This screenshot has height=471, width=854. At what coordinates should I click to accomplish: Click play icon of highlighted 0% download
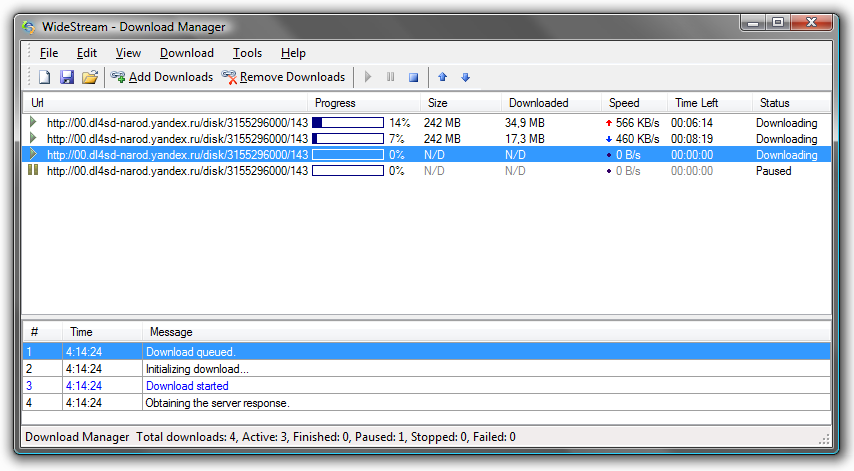[33, 154]
